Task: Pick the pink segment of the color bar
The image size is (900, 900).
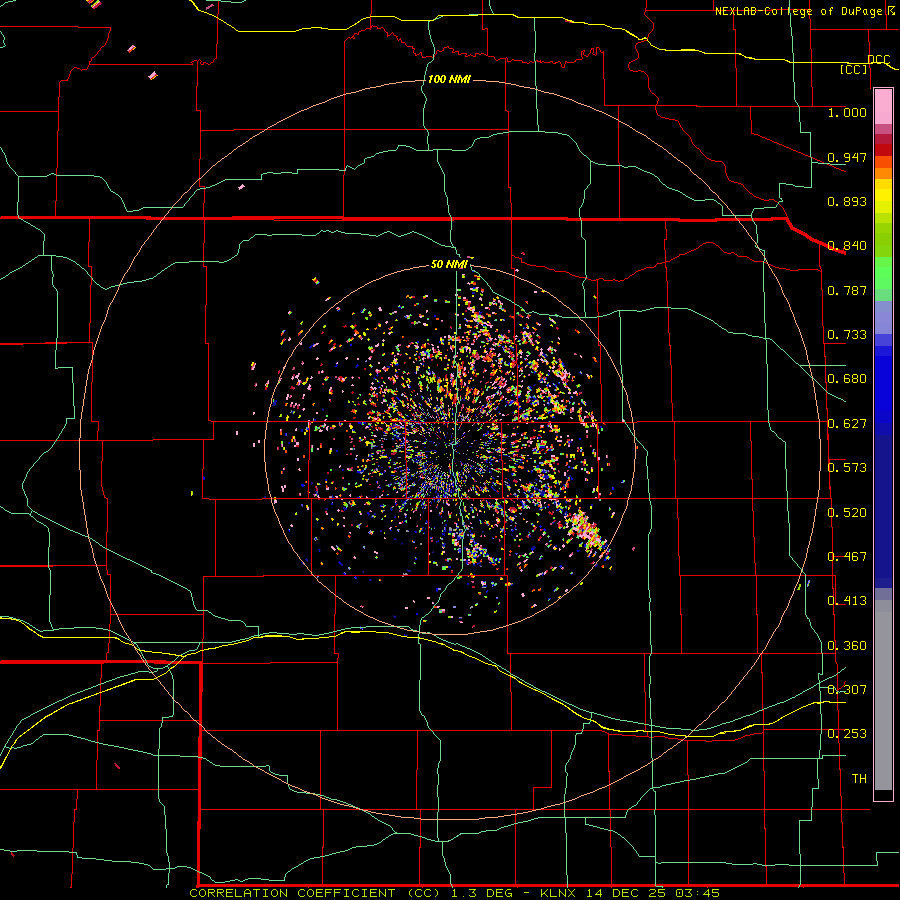Action: pos(883,106)
